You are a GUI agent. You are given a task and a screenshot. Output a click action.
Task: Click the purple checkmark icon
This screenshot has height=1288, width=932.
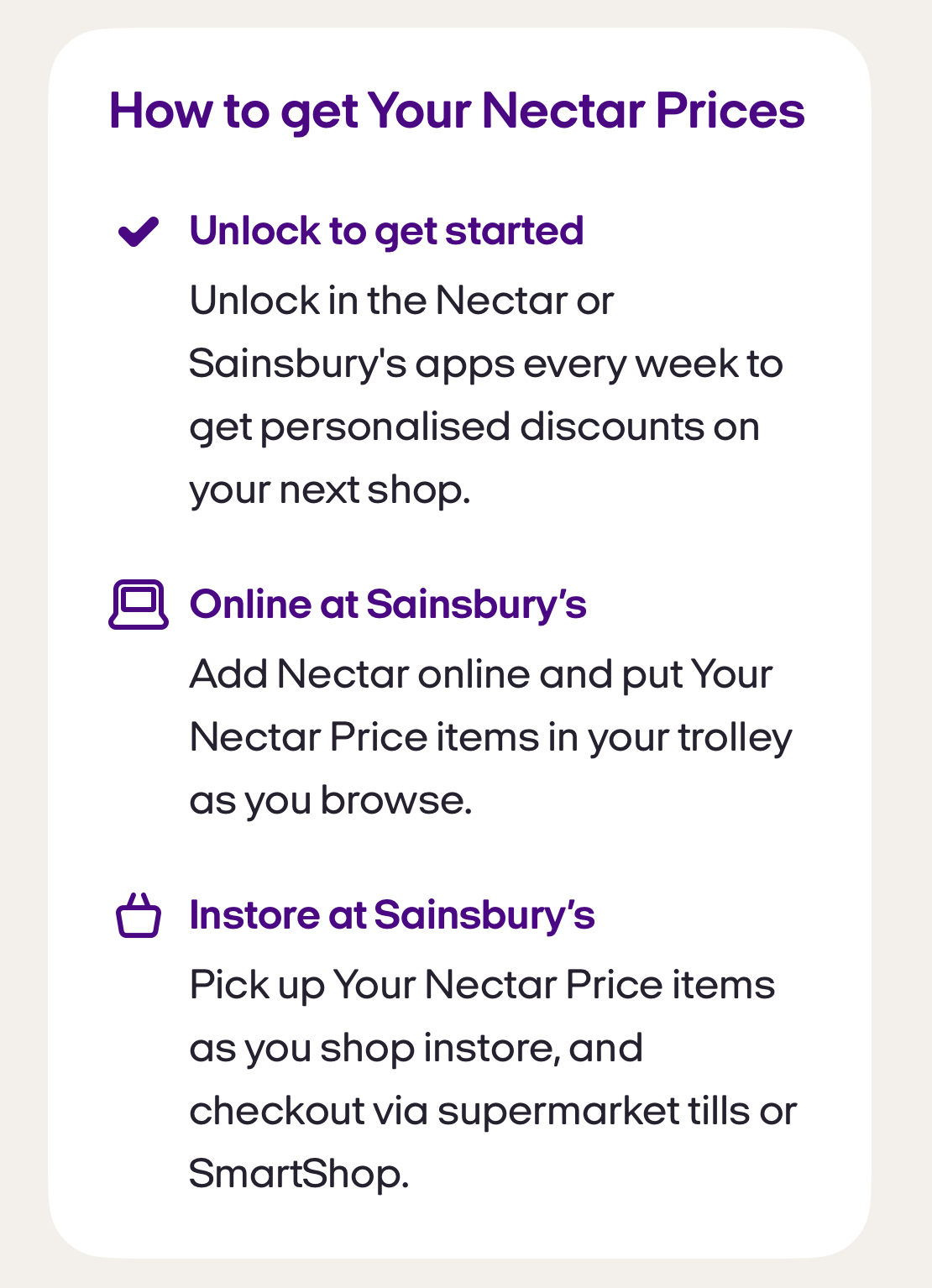click(x=139, y=231)
